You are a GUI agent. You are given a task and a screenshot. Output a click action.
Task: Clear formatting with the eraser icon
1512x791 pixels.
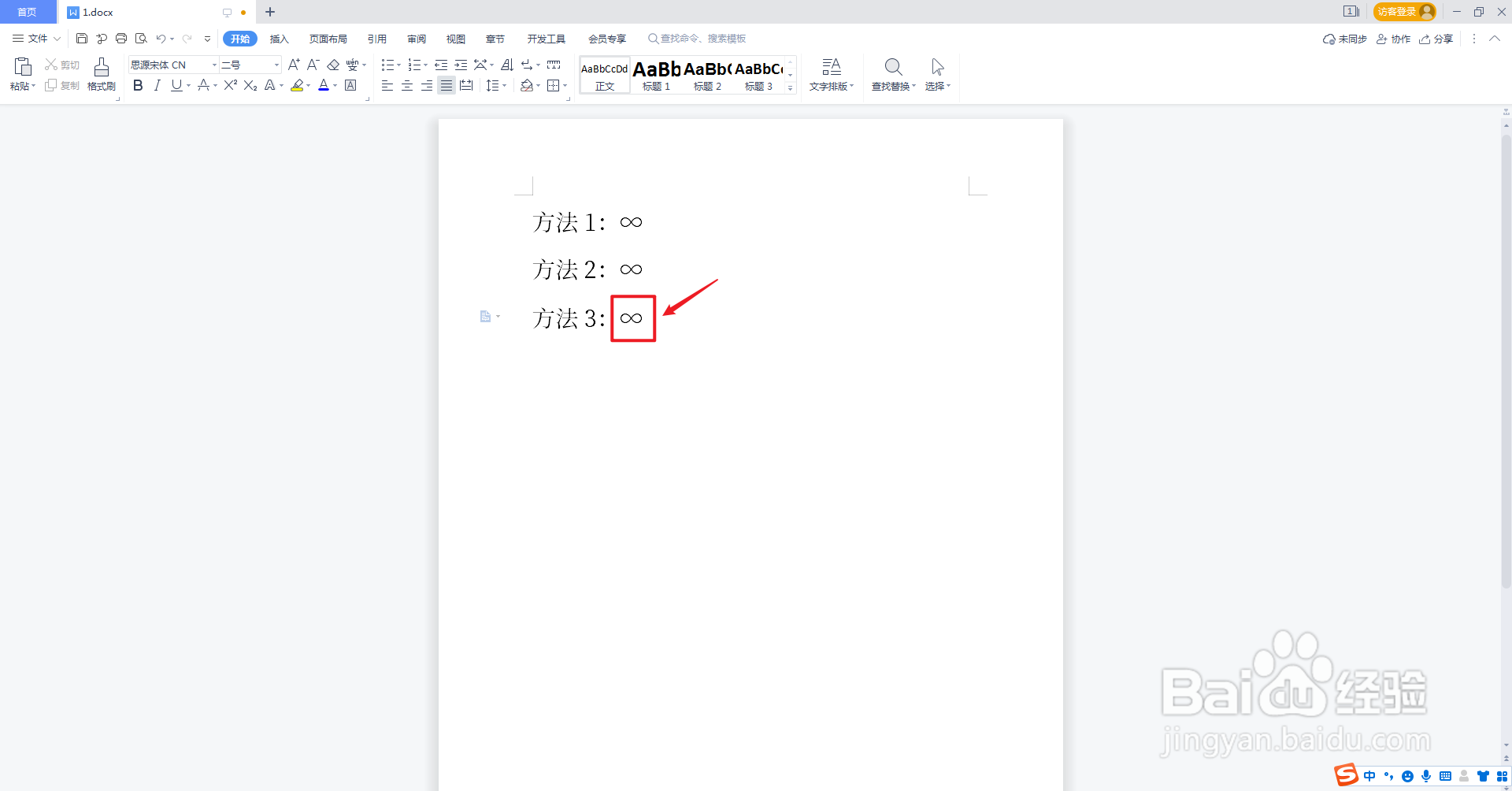point(333,65)
